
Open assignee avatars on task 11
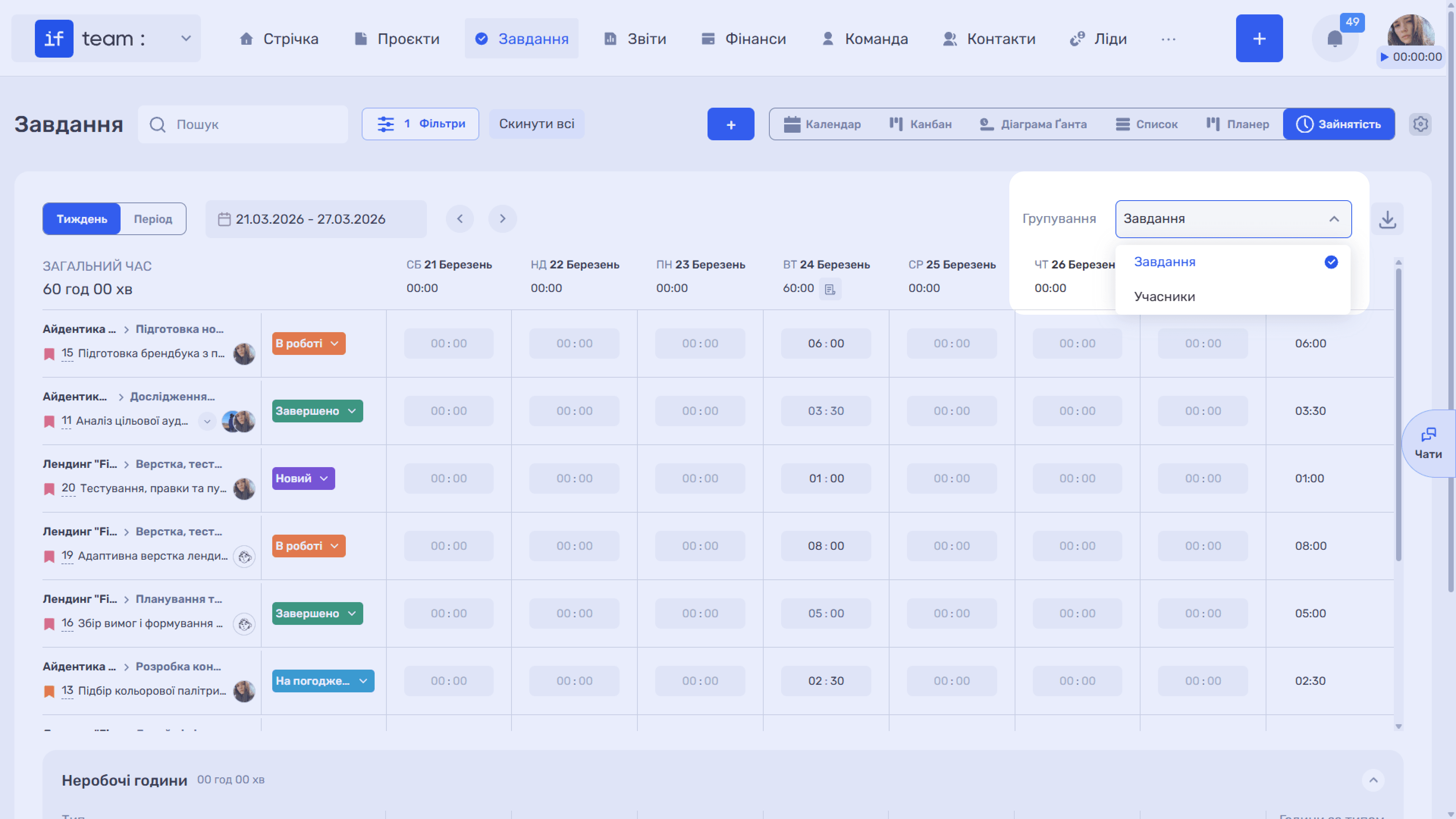[x=238, y=421]
